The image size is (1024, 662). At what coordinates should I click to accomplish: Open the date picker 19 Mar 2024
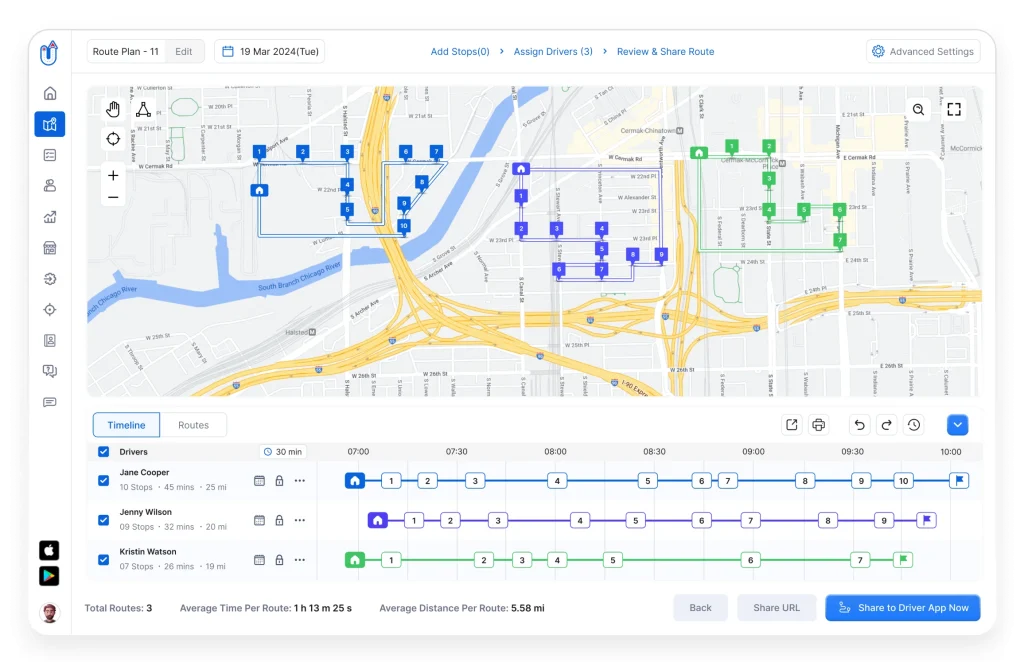pos(270,52)
